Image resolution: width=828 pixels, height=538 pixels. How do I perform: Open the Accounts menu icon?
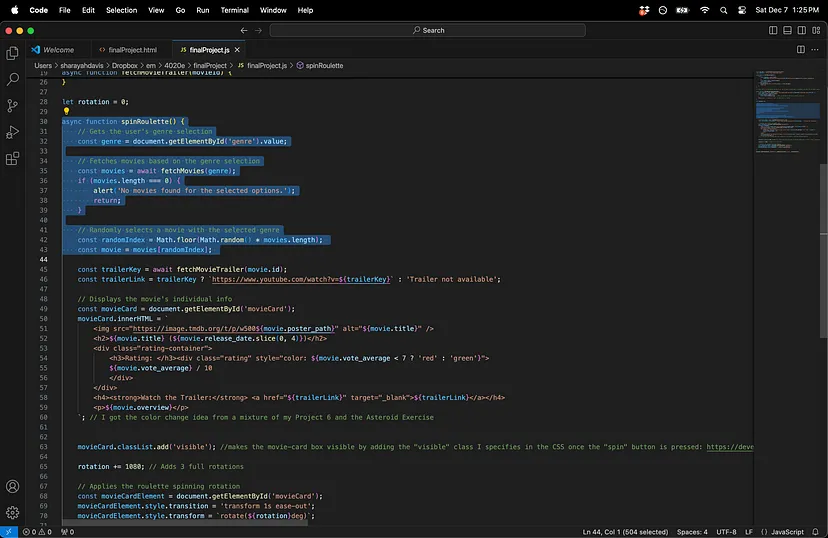point(13,487)
